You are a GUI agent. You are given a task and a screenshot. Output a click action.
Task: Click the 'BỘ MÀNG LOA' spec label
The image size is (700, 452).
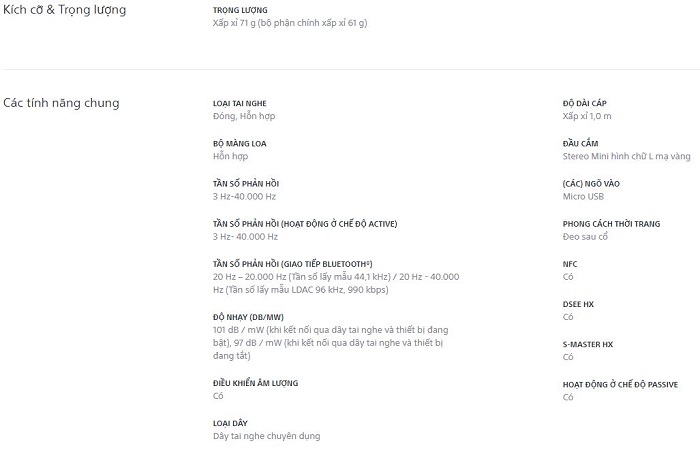tap(240, 143)
